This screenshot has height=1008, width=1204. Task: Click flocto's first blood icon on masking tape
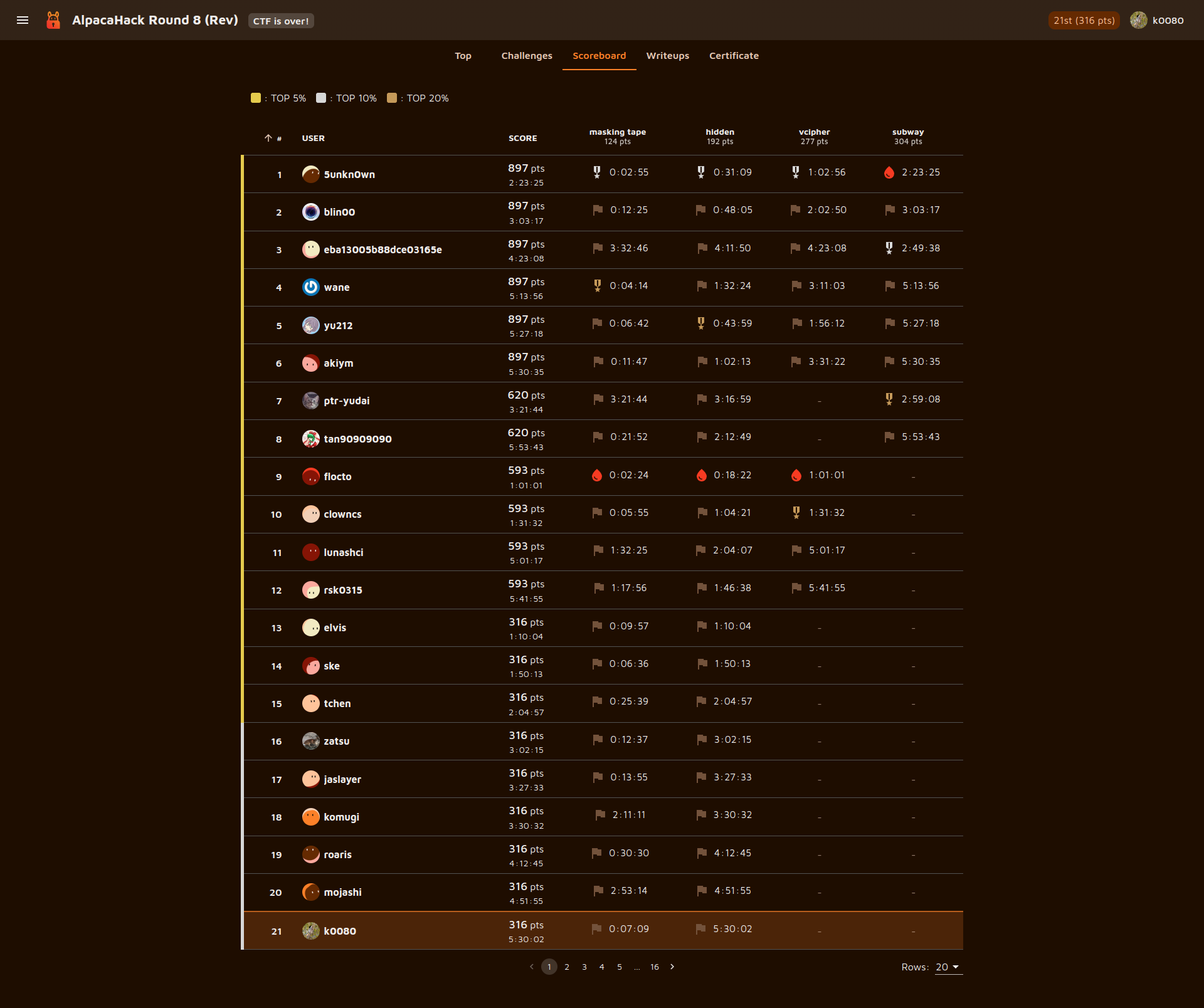point(597,475)
